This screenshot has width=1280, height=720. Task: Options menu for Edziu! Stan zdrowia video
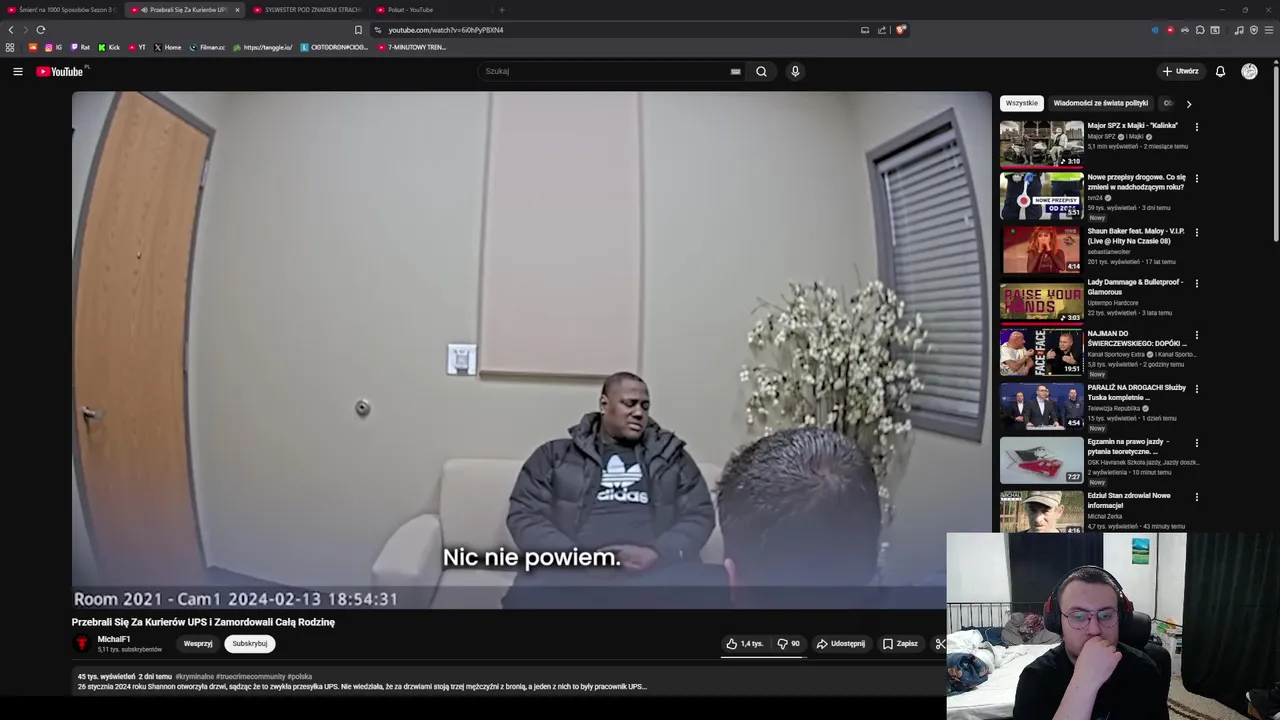[1196, 497]
